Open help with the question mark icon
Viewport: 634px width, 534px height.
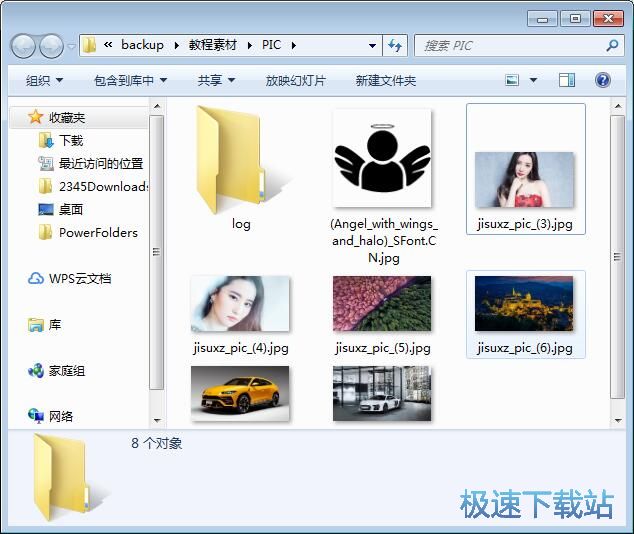[602, 80]
